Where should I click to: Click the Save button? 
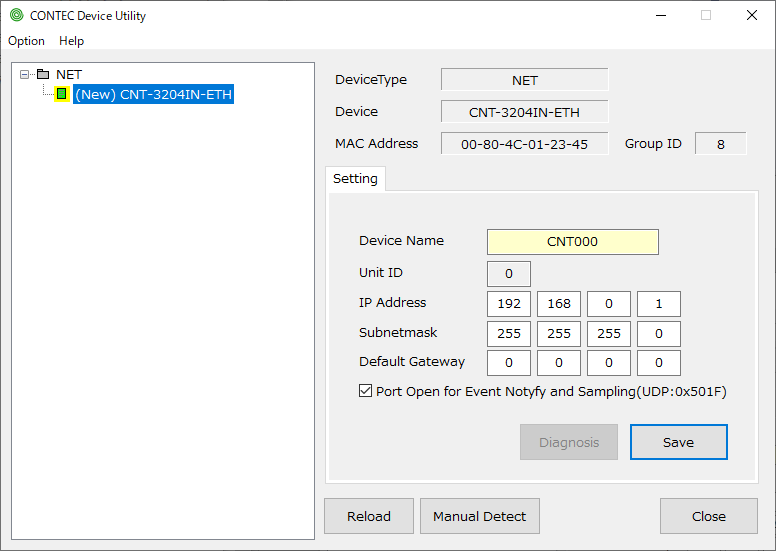[x=679, y=442]
